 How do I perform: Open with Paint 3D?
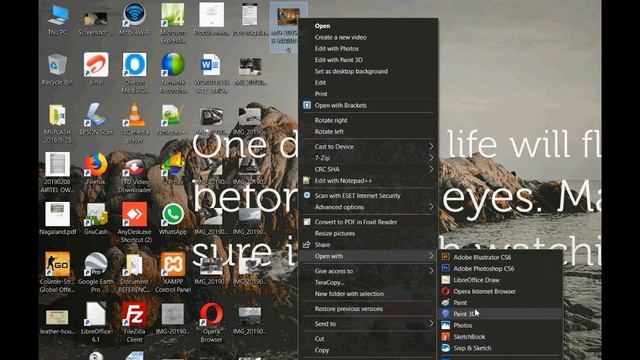pyautogui.click(x=500, y=314)
